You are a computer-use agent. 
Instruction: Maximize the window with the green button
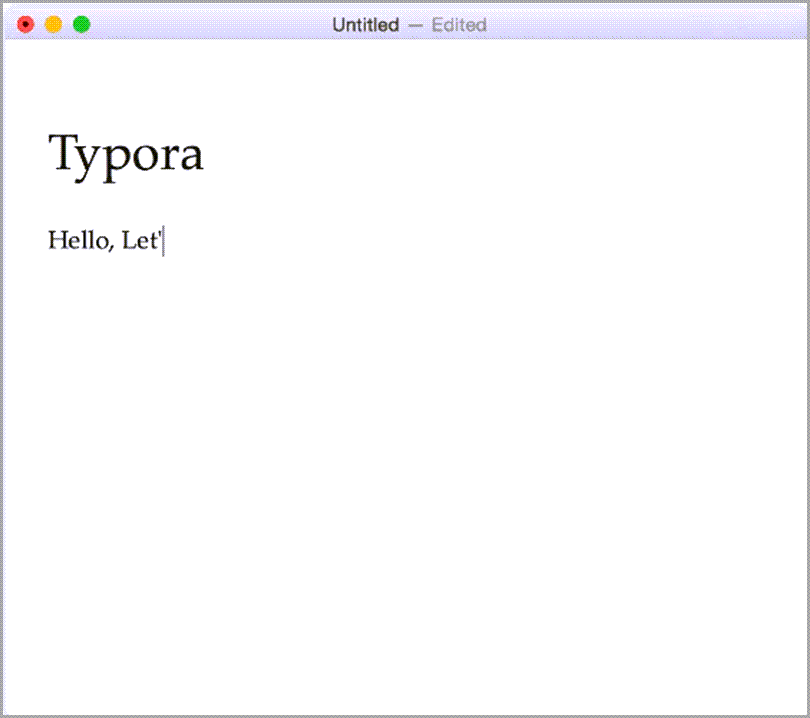(x=82, y=24)
